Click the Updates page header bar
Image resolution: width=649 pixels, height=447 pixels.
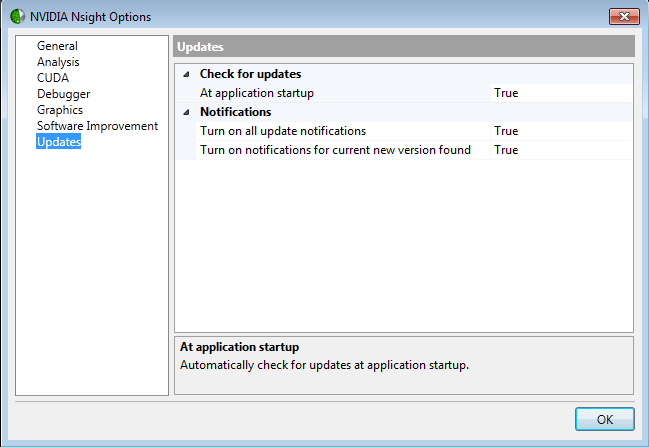[x=404, y=46]
